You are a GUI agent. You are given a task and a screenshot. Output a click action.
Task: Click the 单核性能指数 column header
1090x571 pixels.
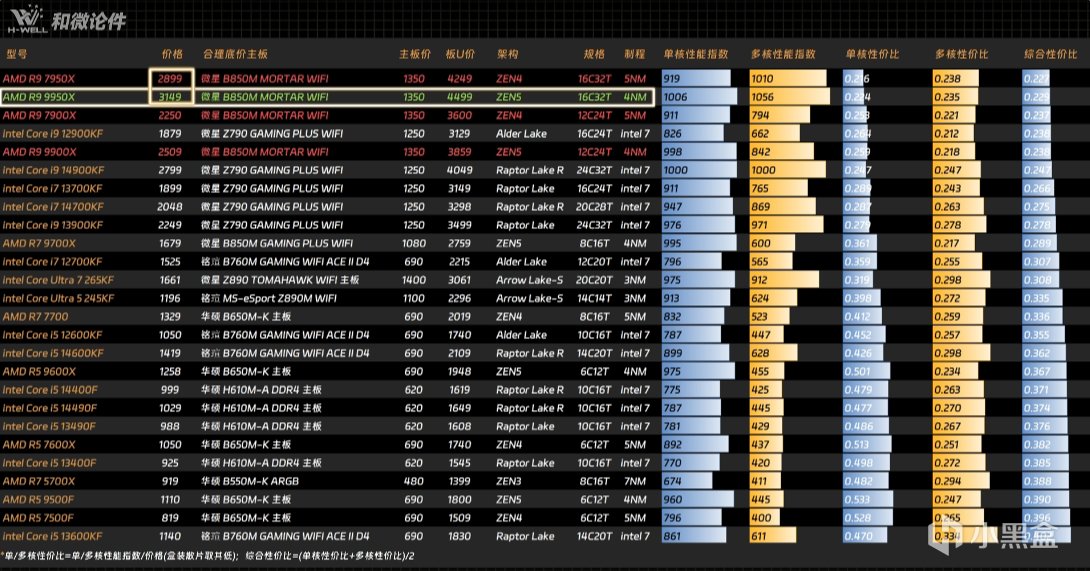tap(696, 54)
